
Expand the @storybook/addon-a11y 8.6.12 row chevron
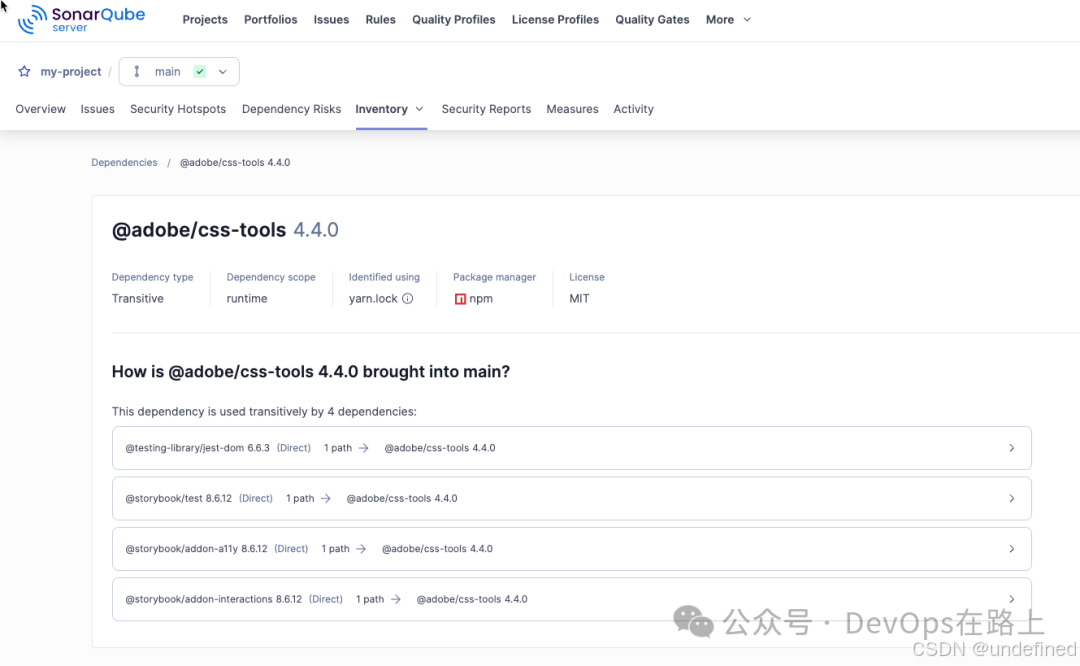[1011, 549]
